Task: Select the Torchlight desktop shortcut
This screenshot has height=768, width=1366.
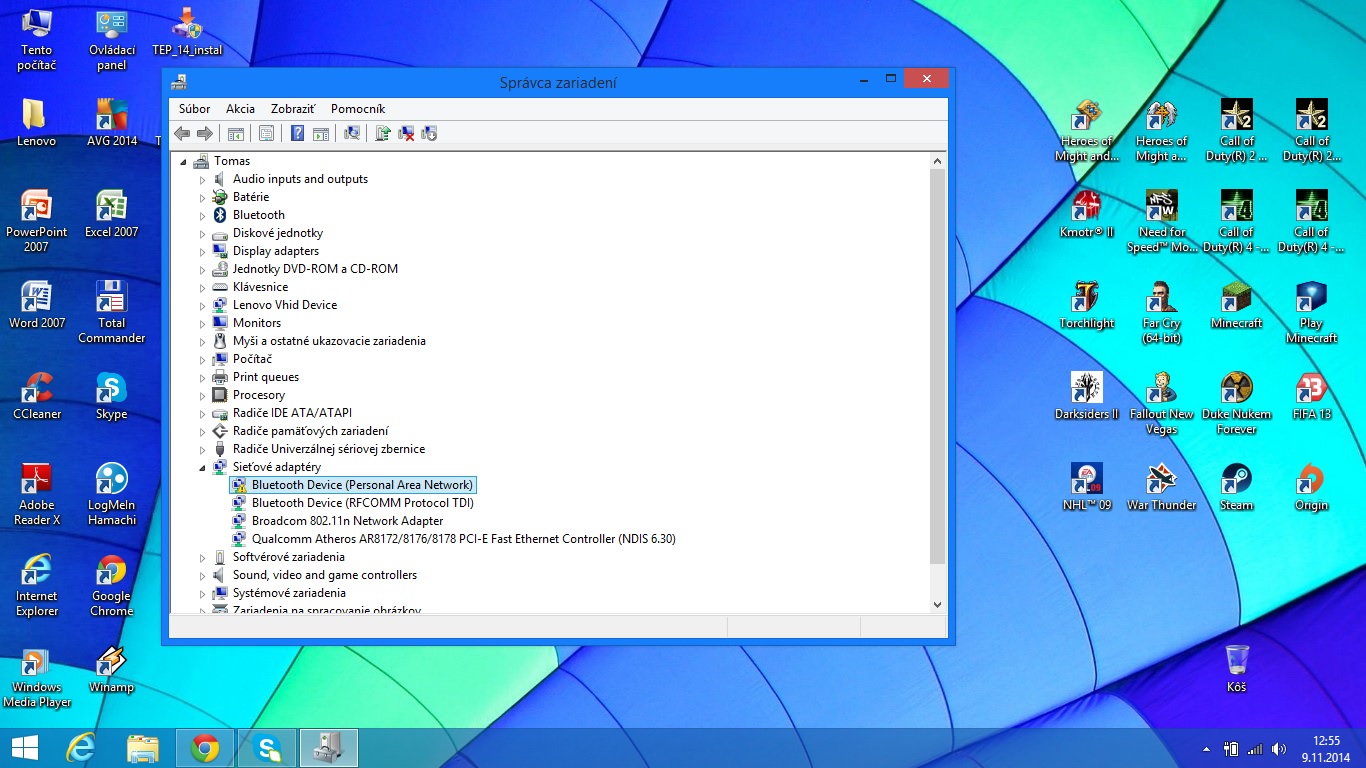Action: [1087, 305]
